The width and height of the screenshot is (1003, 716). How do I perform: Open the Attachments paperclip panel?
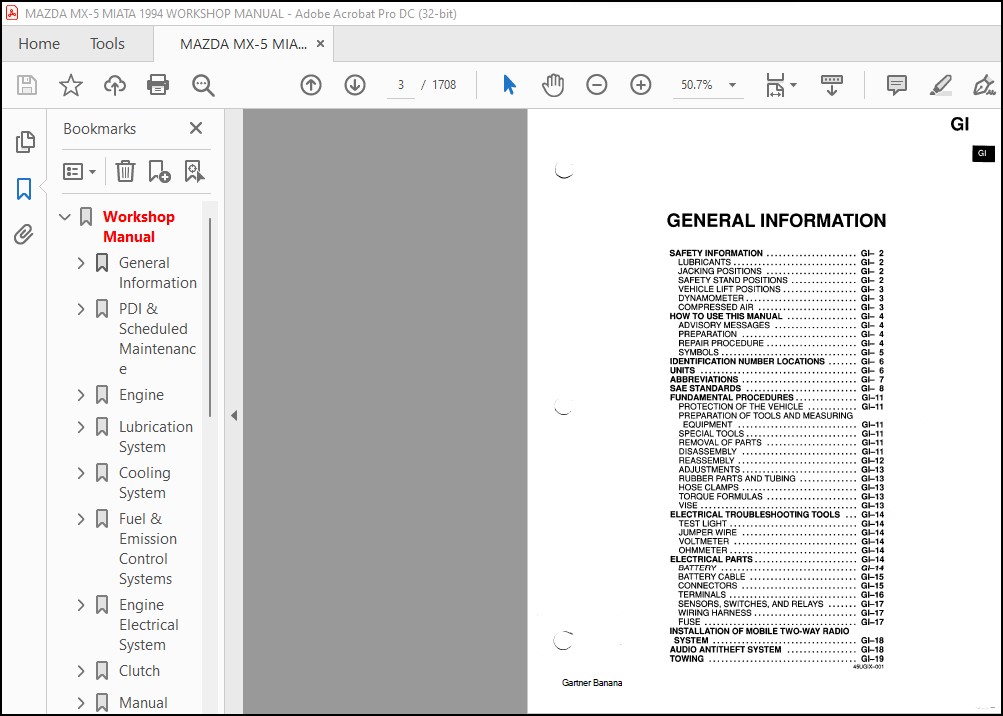pos(24,235)
